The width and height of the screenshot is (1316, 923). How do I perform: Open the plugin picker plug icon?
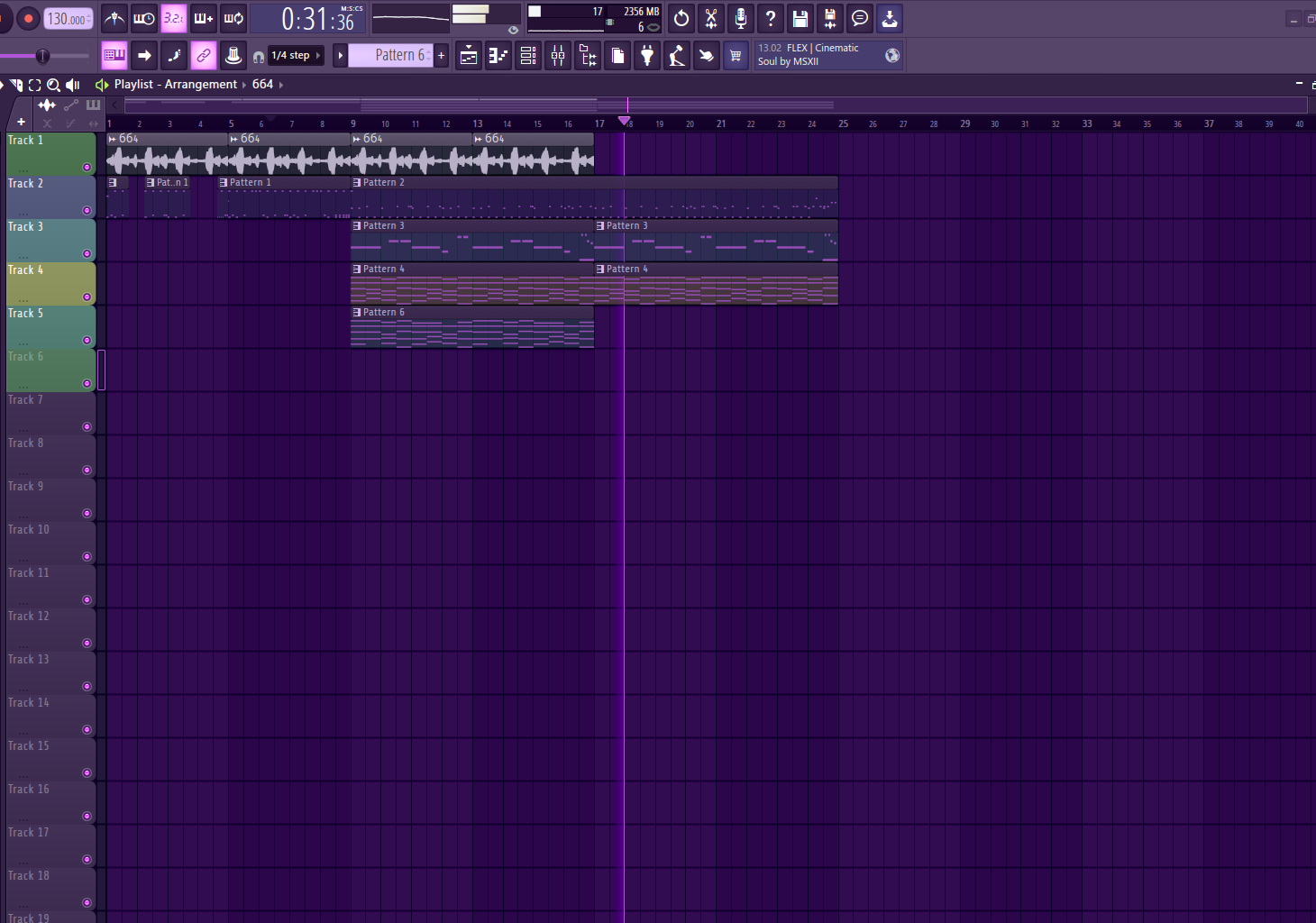pyautogui.click(x=647, y=56)
